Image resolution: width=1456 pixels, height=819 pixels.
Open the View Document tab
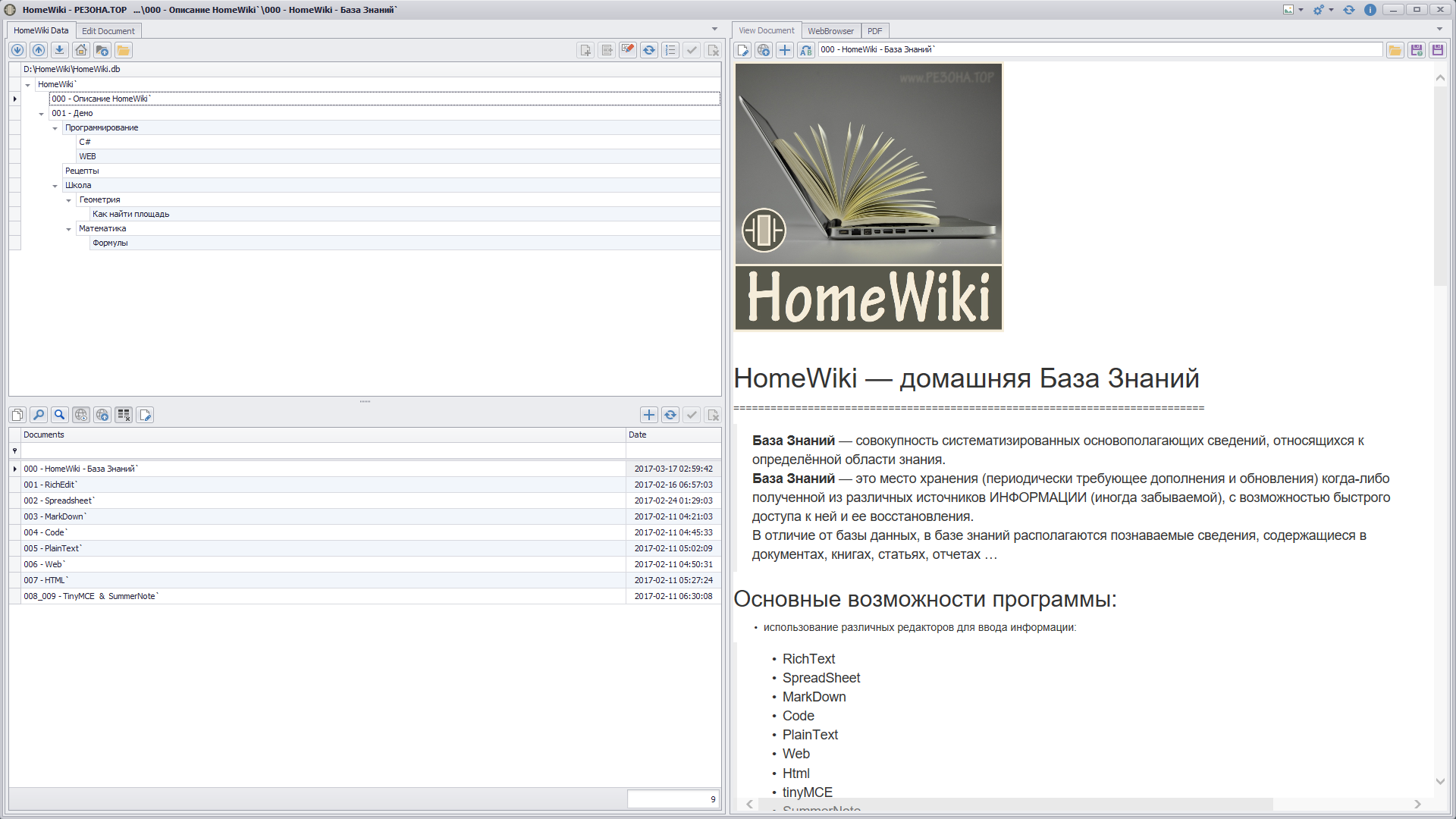click(767, 30)
